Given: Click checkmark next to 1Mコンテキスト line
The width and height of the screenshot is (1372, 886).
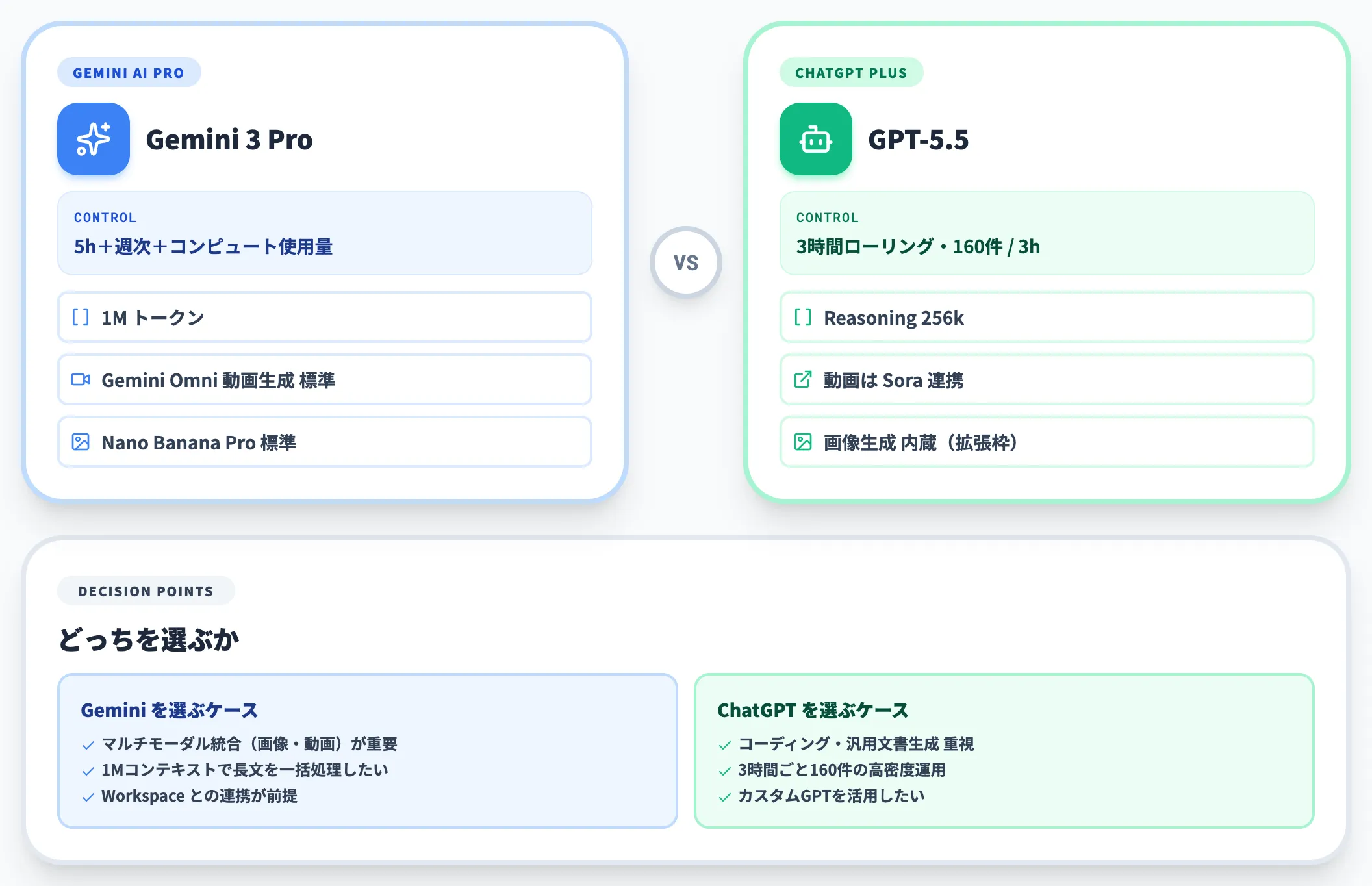Looking at the screenshot, I should coord(88,771).
